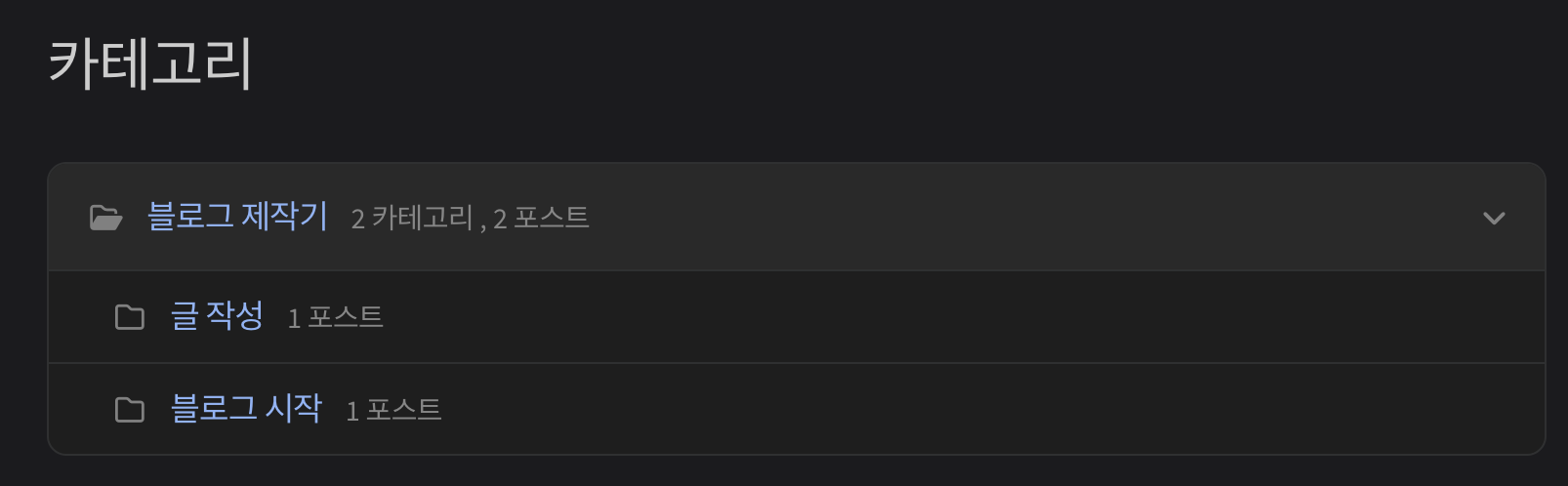Click the folder icon next to 블로그 시작
Image resolution: width=1568 pixels, height=486 pixels.
click(130, 410)
